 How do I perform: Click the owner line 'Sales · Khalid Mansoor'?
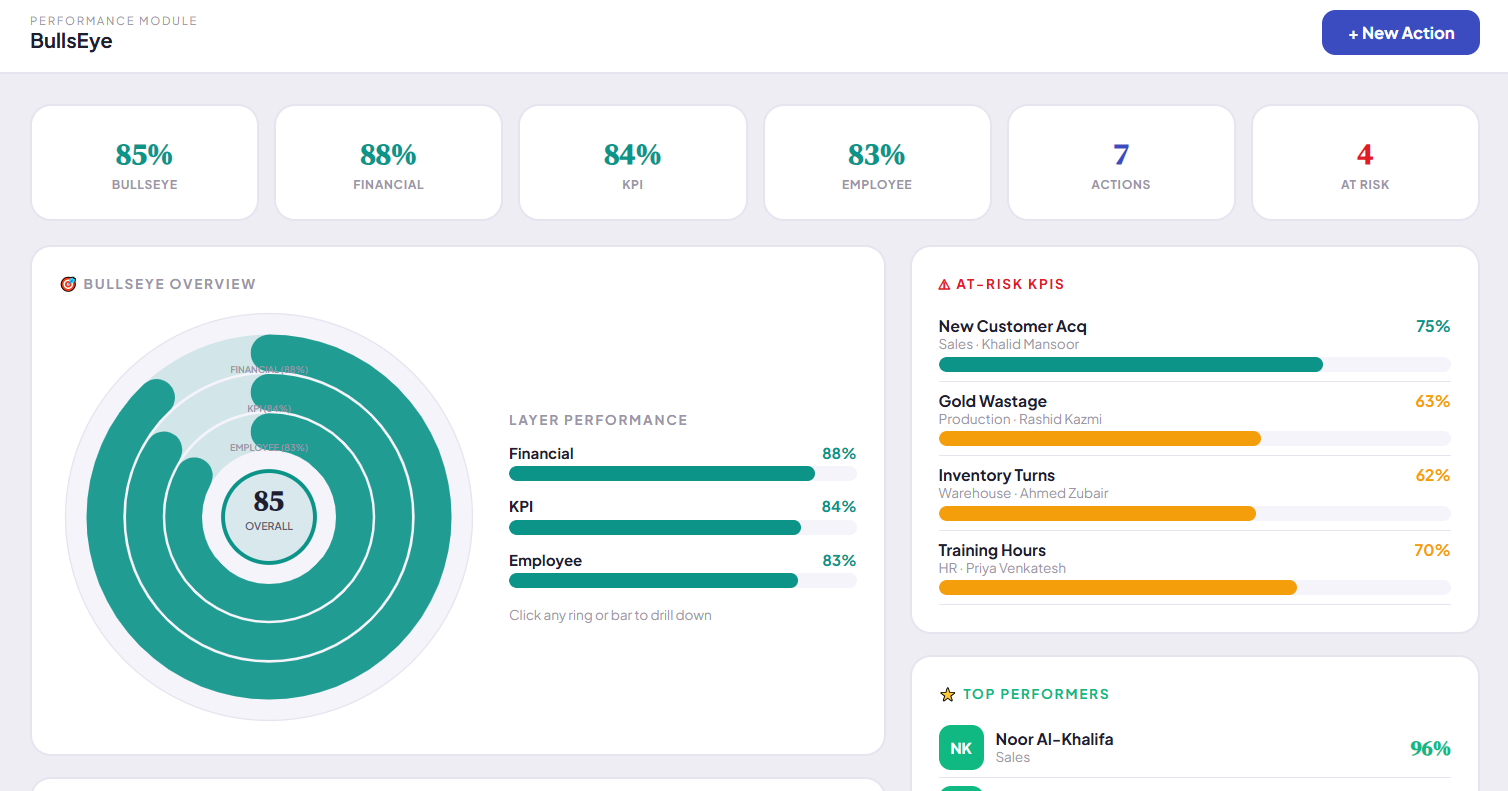click(1008, 345)
